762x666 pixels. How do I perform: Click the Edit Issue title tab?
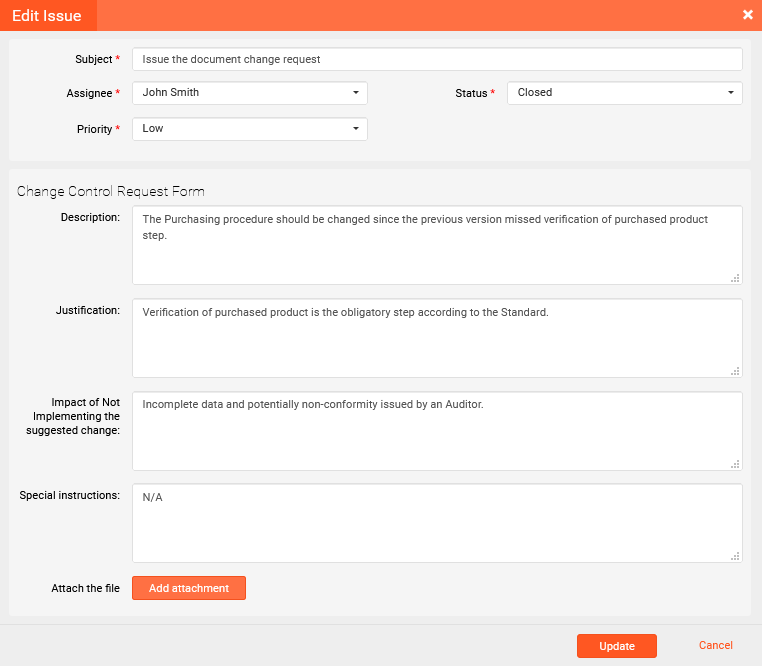click(x=47, y=15)
